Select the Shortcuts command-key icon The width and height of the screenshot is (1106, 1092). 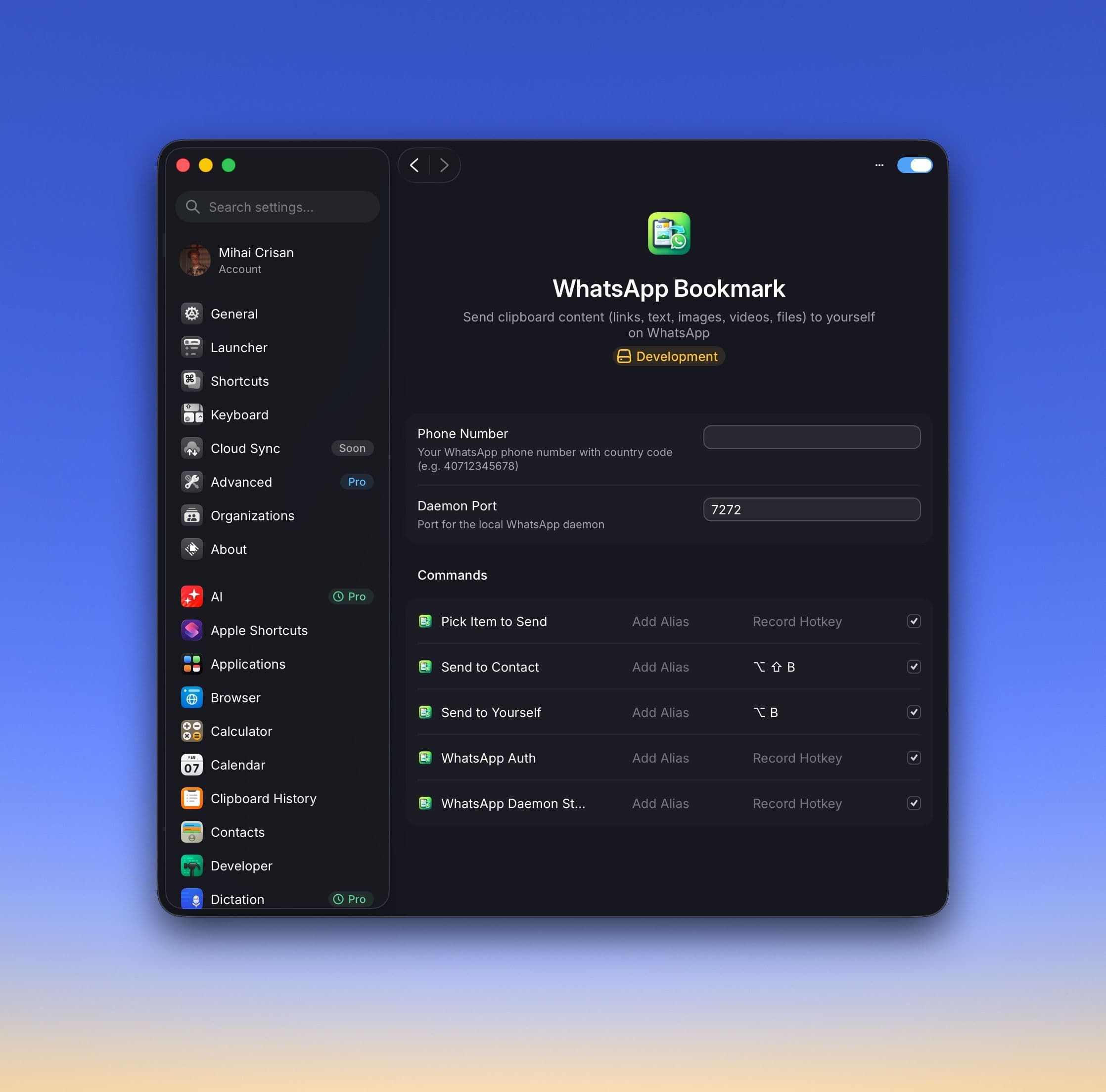coord(192,381)
